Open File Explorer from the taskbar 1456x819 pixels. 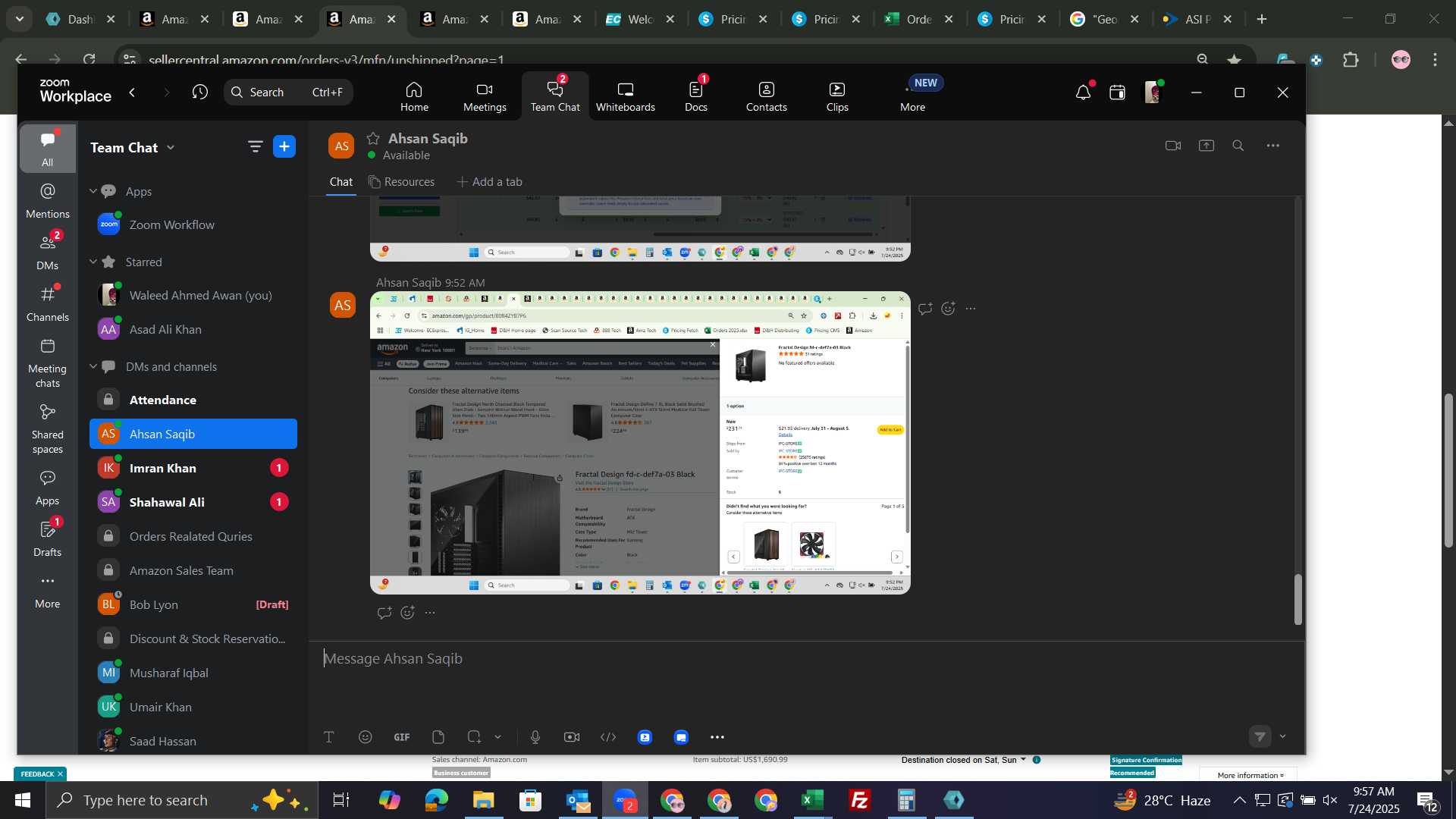pos(484,800)
